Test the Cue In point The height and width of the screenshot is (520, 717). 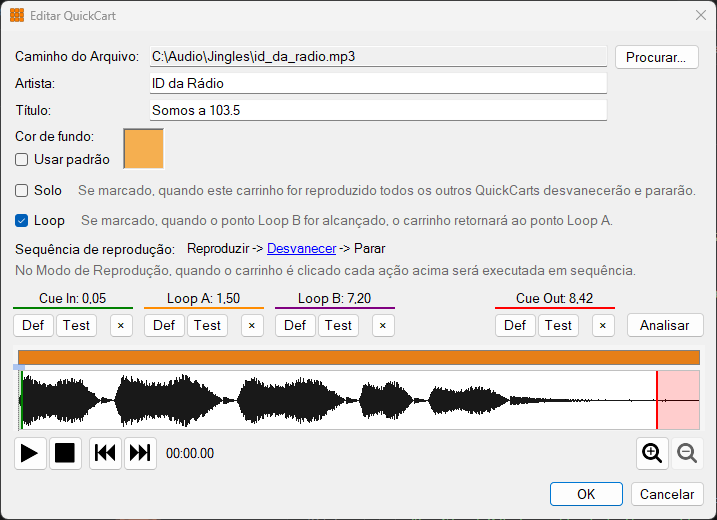coord(76,326)
